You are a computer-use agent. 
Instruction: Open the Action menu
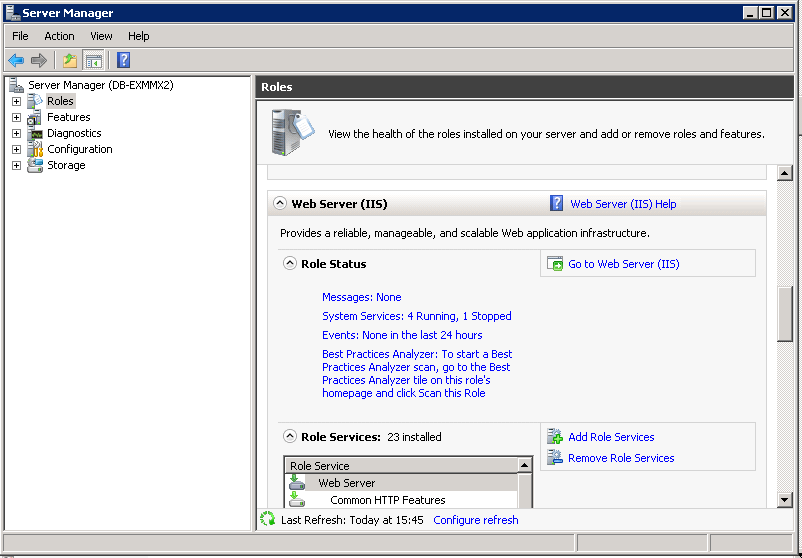tap(59, 36)
